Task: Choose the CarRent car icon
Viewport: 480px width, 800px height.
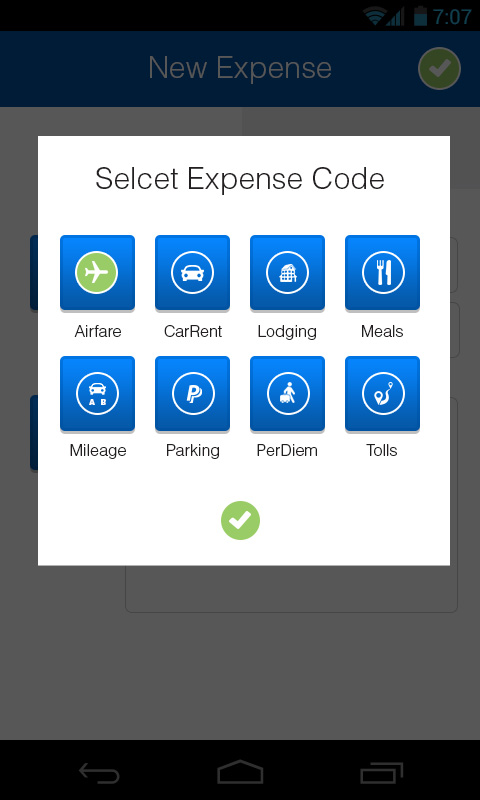Action: point(192,273)
